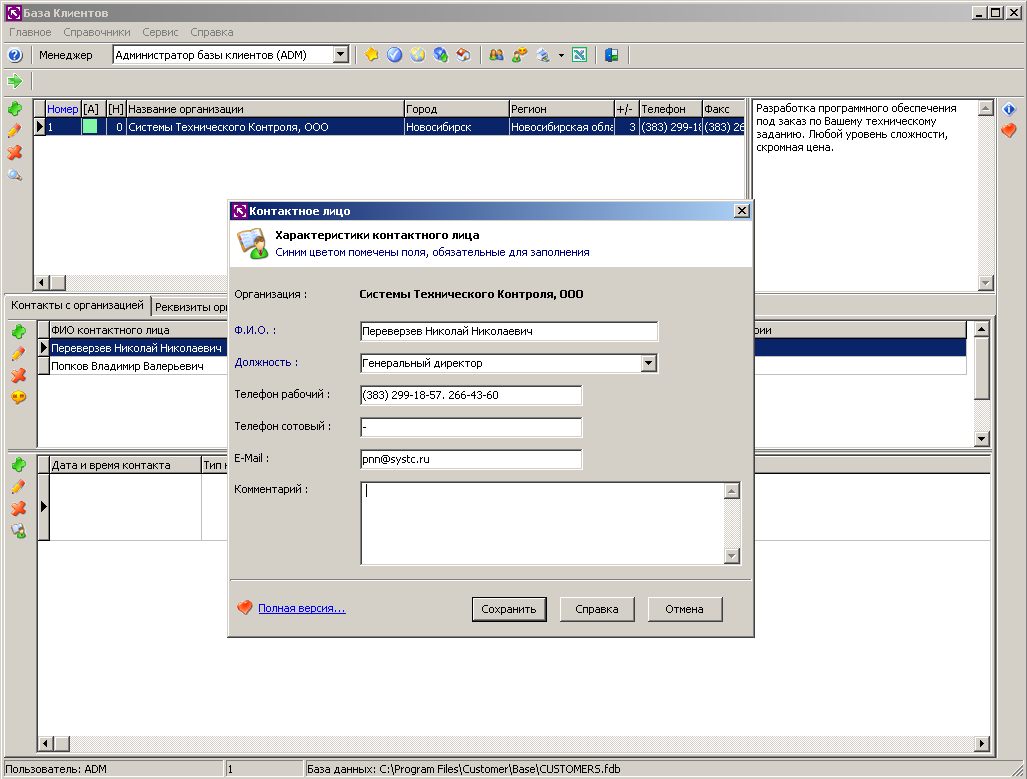Click the yellow star icon in the toolbar
Screen dimensions: 1027x779
[371, 55]
